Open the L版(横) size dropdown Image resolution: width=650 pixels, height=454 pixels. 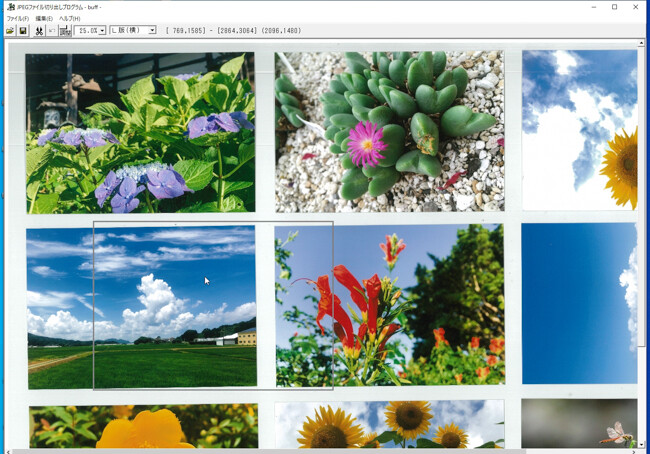pos(152,30)
